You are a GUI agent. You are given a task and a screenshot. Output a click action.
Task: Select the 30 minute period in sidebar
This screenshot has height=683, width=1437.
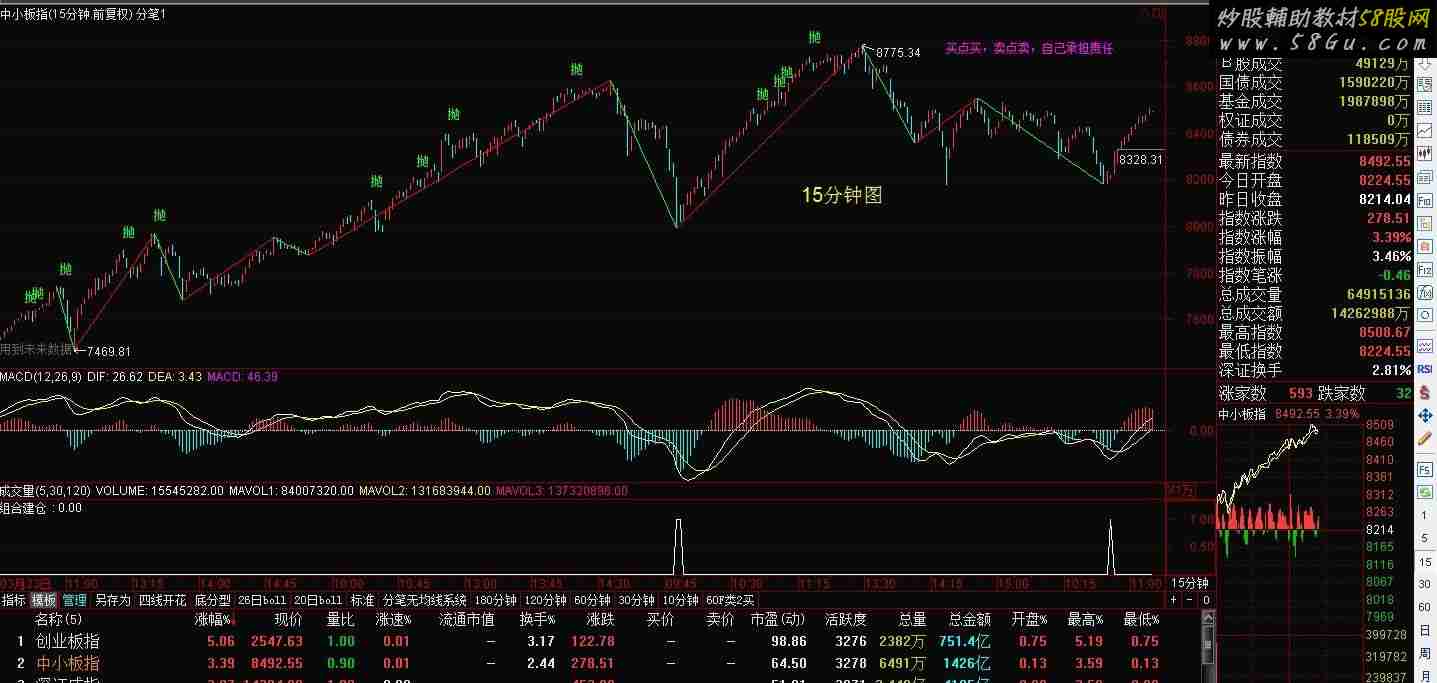coord(1425,585)
